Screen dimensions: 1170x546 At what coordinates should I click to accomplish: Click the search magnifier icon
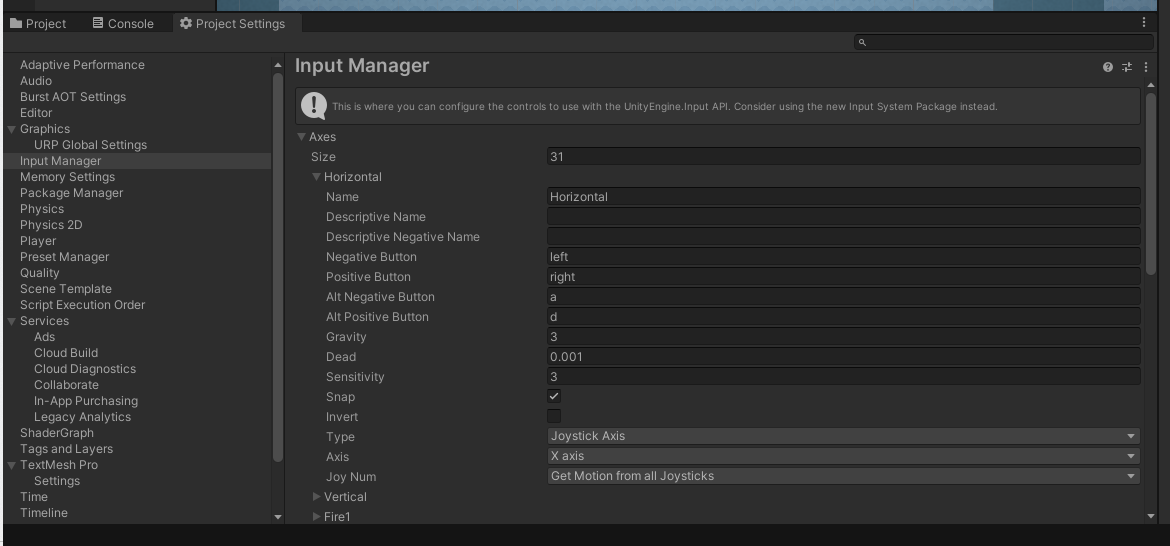[x=862, y=43]
